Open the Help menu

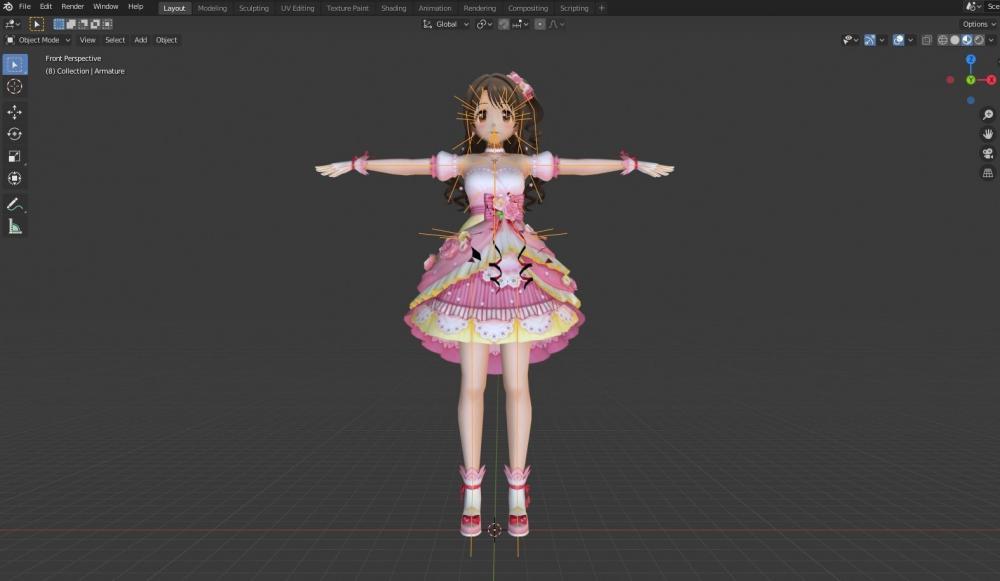pos(136,7)
